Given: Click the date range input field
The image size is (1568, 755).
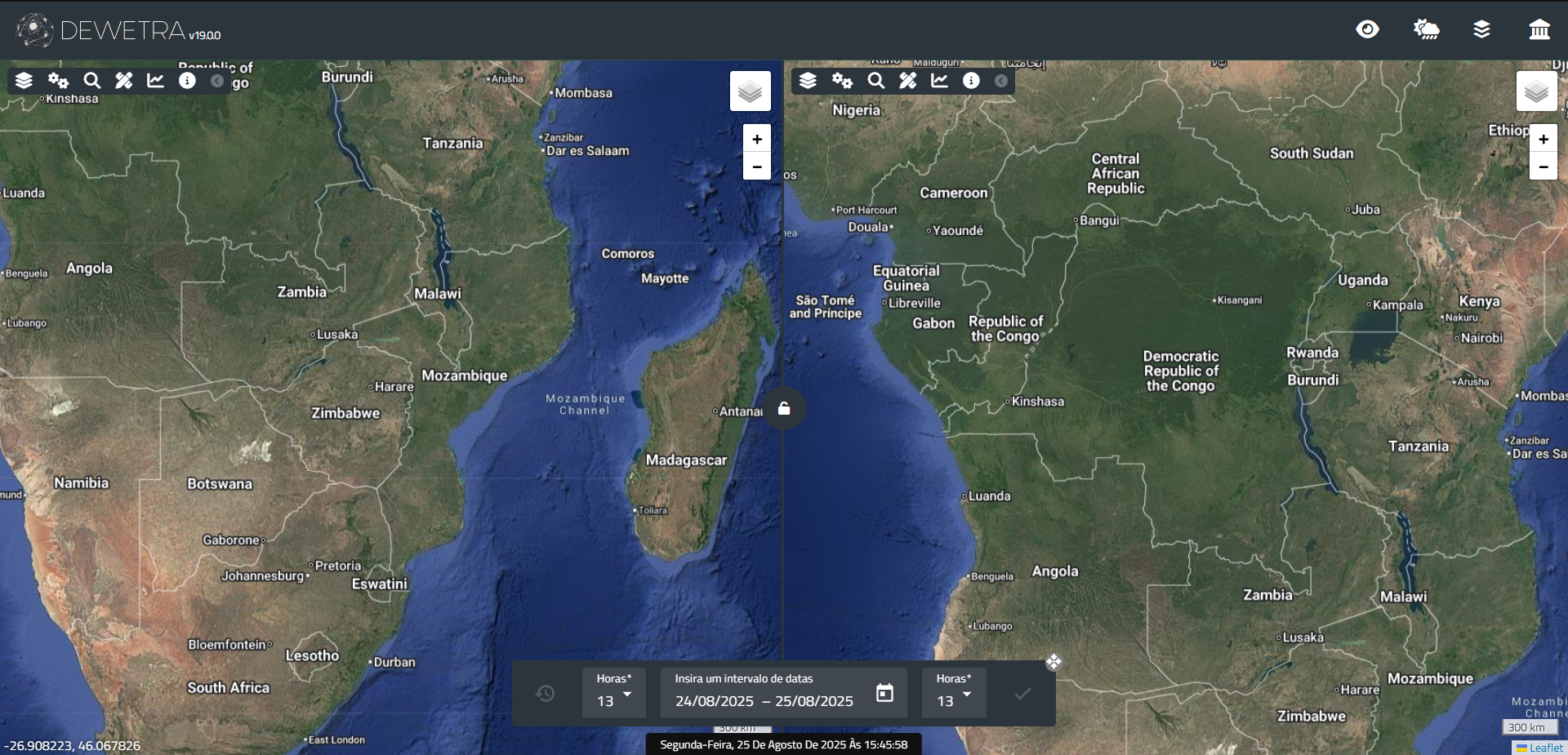Looking at the screenshot, I should (764, 701).
